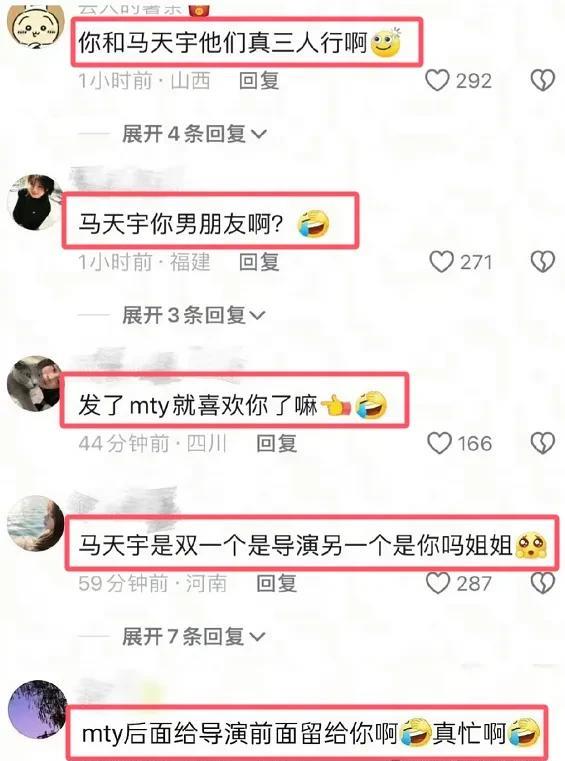Expand 3 replies under Fujian comment
This screenshot has height=761, width=565.
[x=194, y=315]
